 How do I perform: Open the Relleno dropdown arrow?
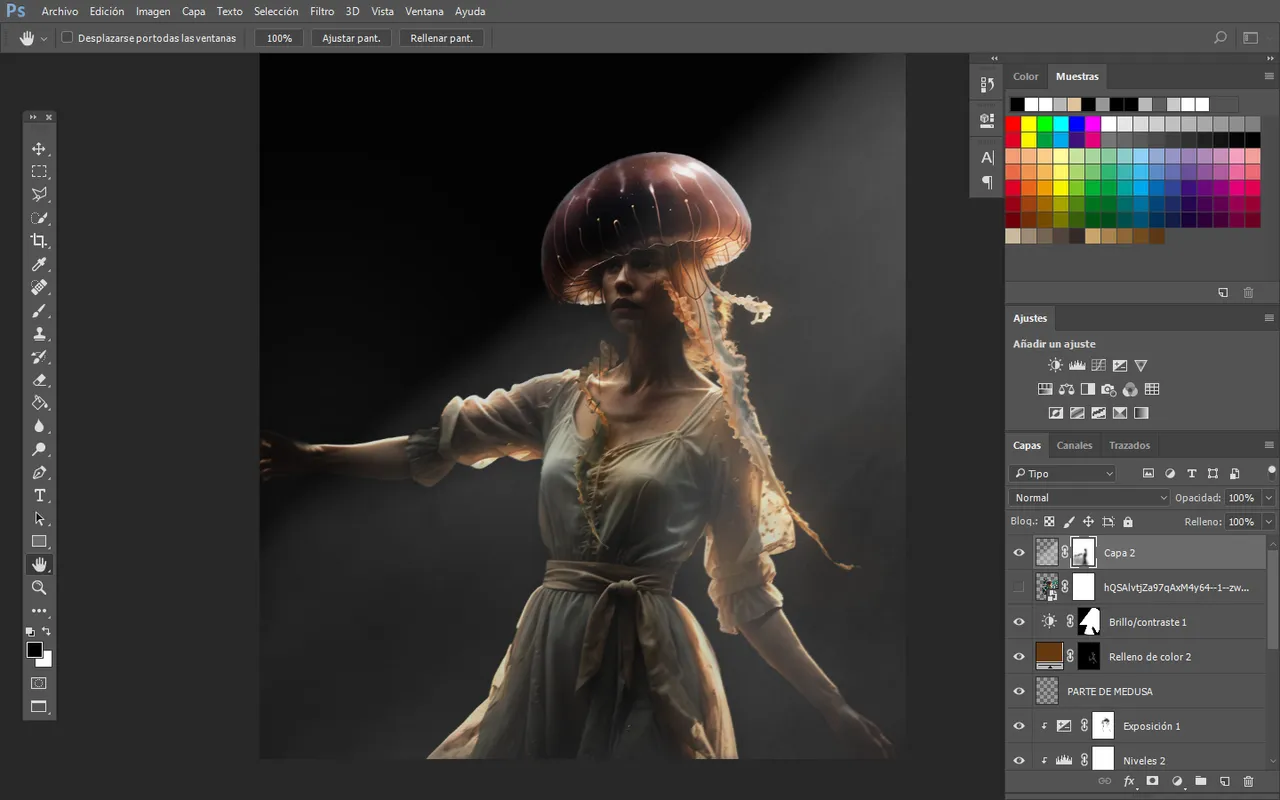[x=1269, y=522]
